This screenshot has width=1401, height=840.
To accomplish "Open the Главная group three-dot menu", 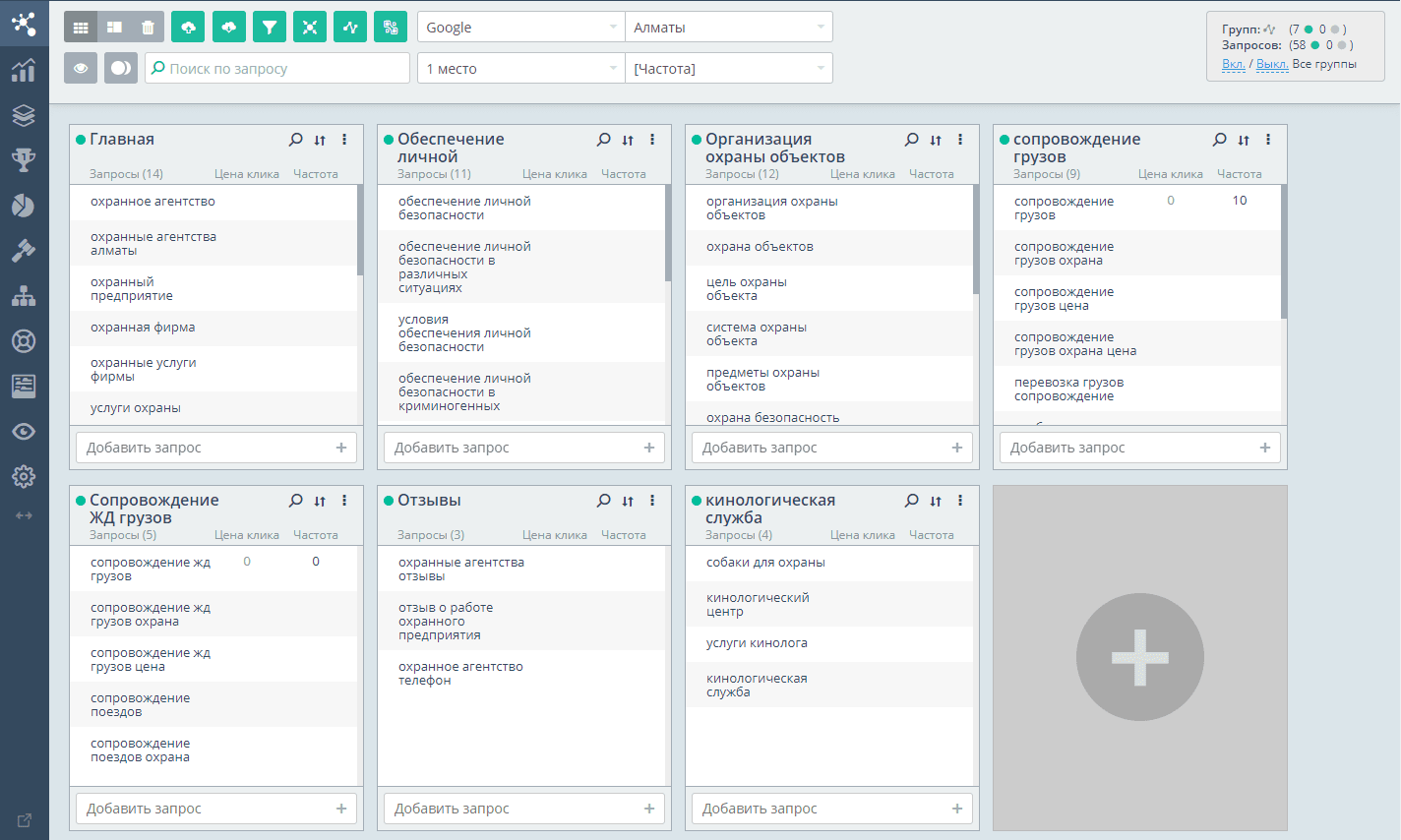I will [344, 140].
